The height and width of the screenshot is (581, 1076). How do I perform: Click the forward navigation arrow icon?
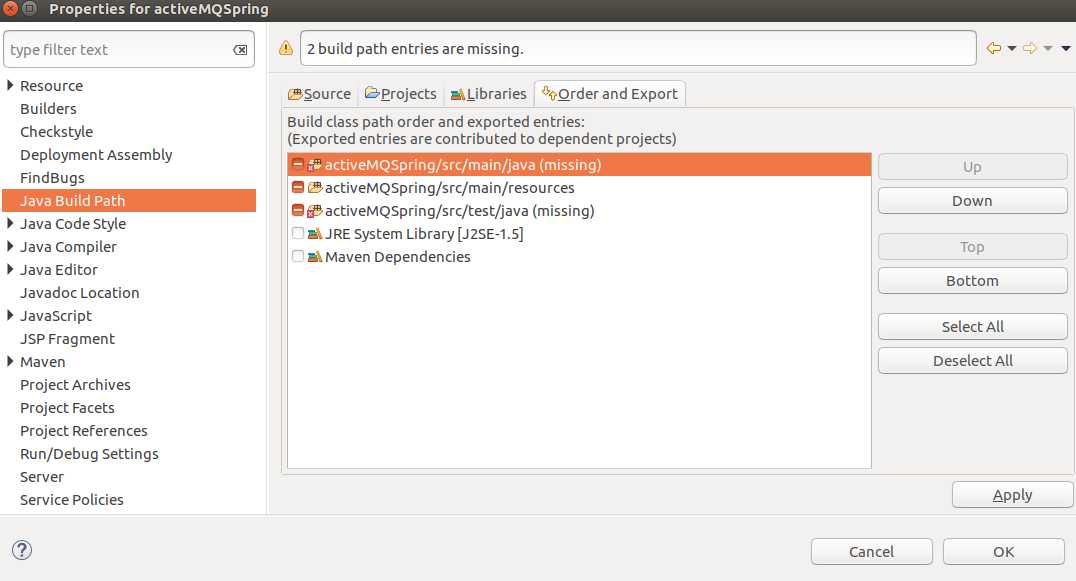click(x=1029, y=48)
